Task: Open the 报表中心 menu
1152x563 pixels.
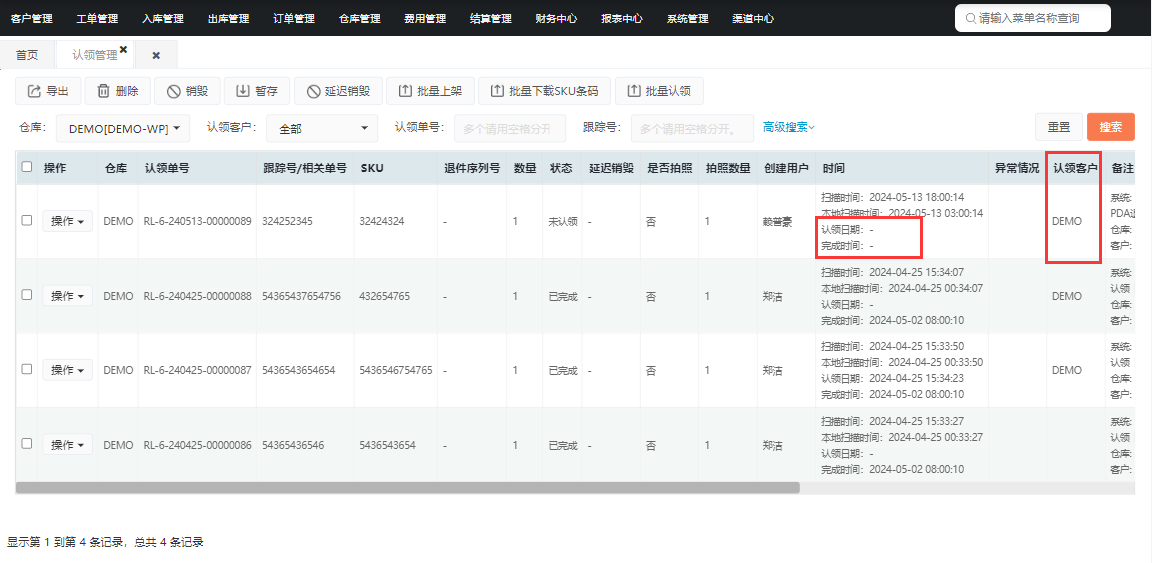Action: [622, 18]
